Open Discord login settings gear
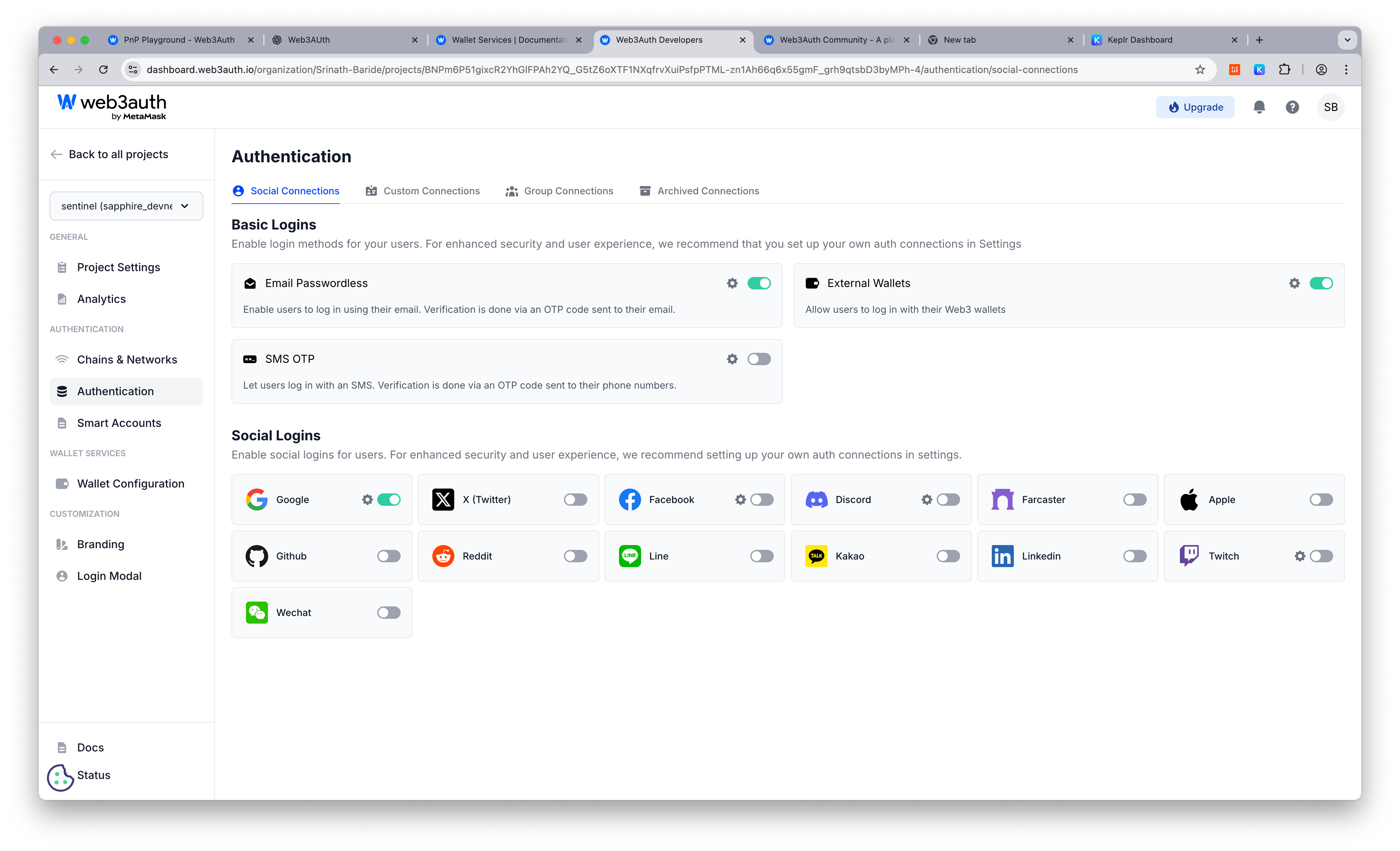The height and width of the screenshot is (851, 1400). [x=927, y=499]
